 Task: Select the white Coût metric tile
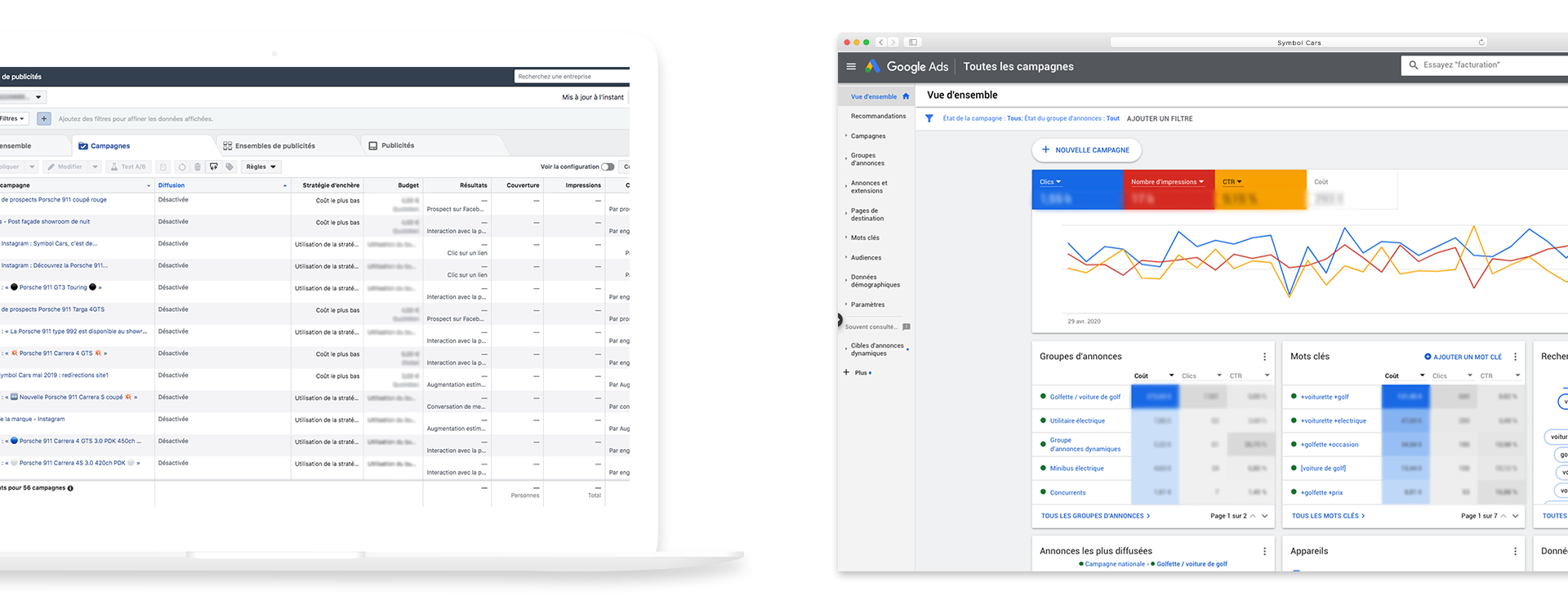pyautogui.click(x=1352, y=189)
